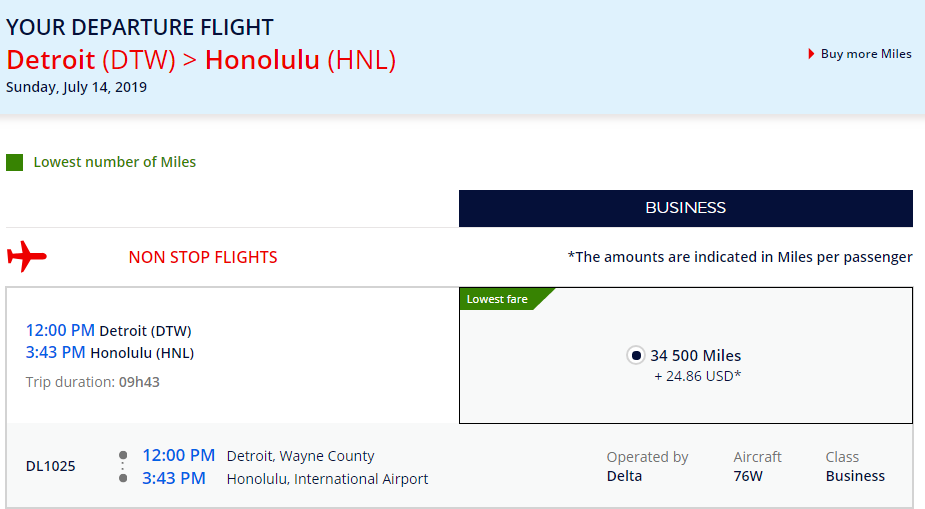
Task: Click the red airplane icon
Action: click(27, 256)
